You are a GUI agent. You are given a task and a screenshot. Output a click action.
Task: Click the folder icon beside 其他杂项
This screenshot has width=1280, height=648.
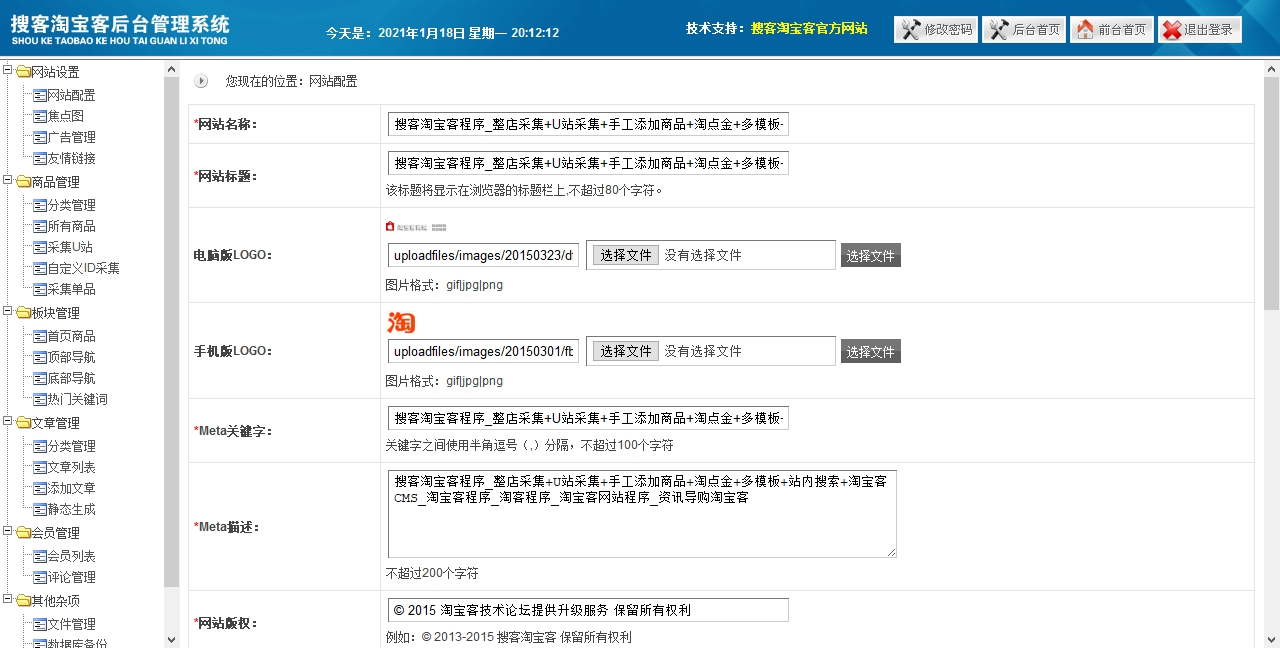pyautogui.click(x=23, y=601)
